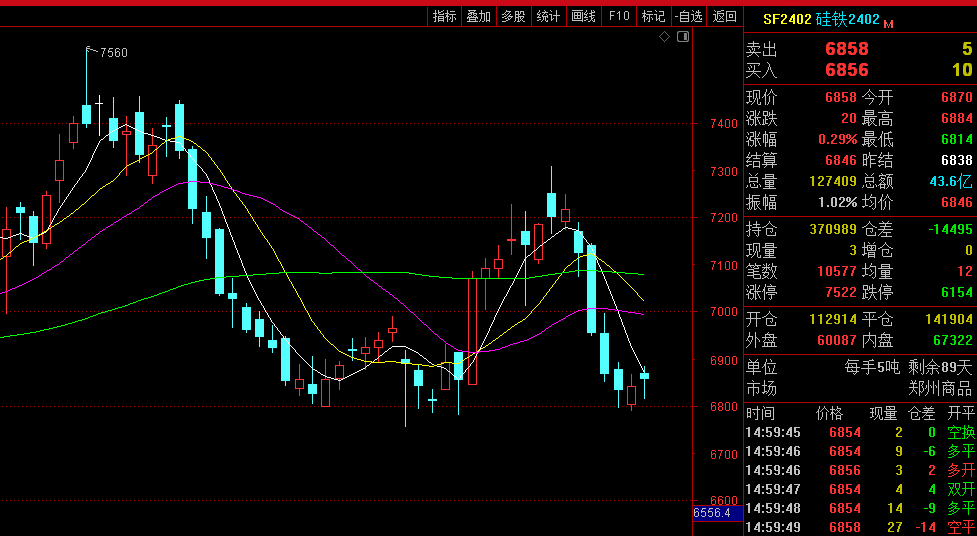This screenshot has height=536, width=977.
Task: Click the 买入 bid price 6856
Action: pyautogui.click(x=846, y=70)
